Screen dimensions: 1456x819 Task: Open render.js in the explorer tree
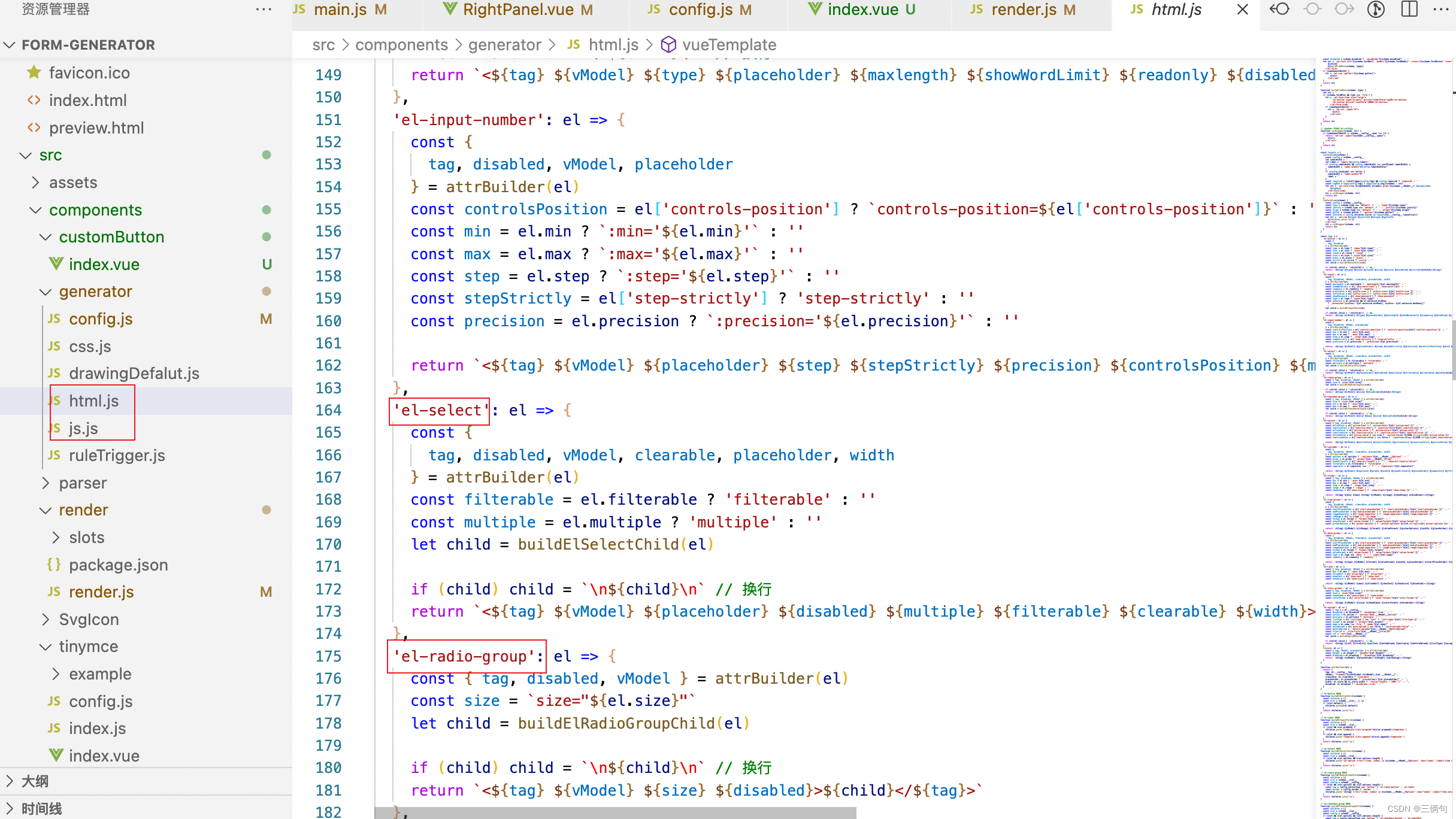click(x=101, y=592)
